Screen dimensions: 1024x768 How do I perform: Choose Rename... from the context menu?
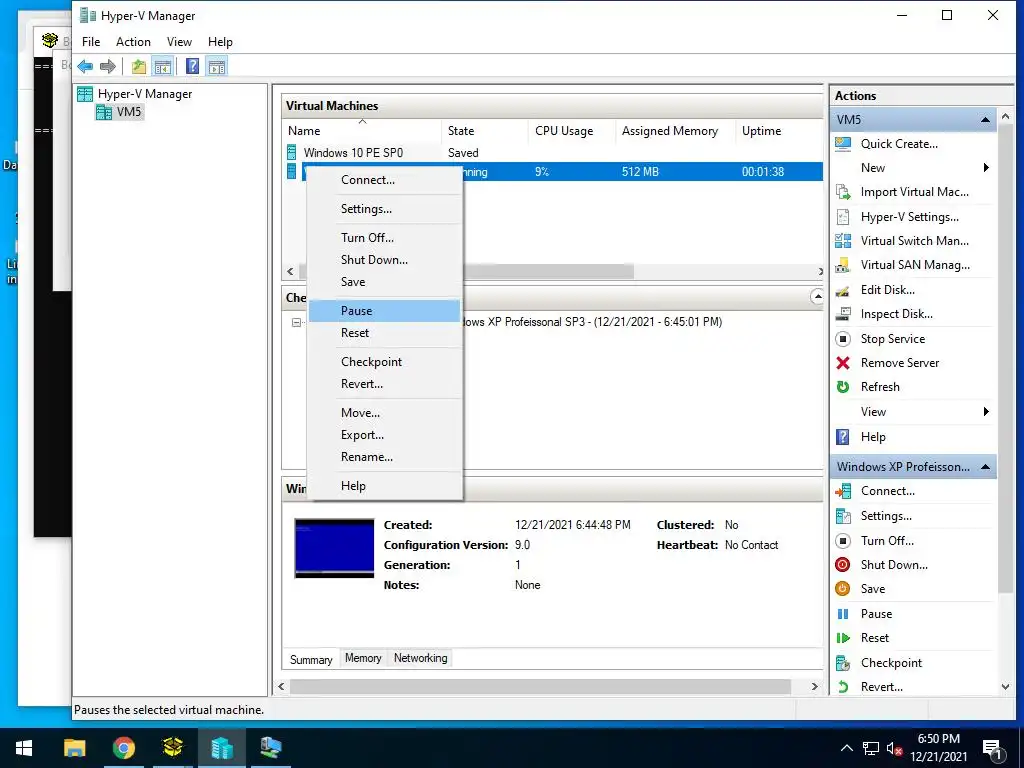tap(385, 457)
